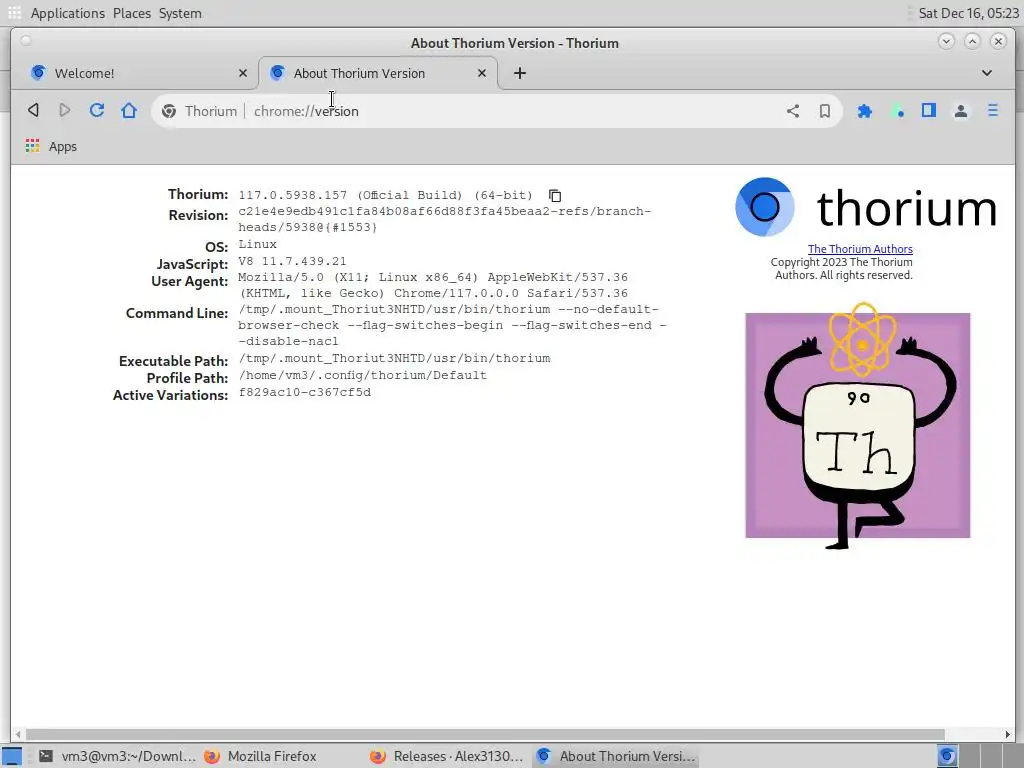Open the Places menu
This screenshot has height=768, width=1024.
coord(131,13)
